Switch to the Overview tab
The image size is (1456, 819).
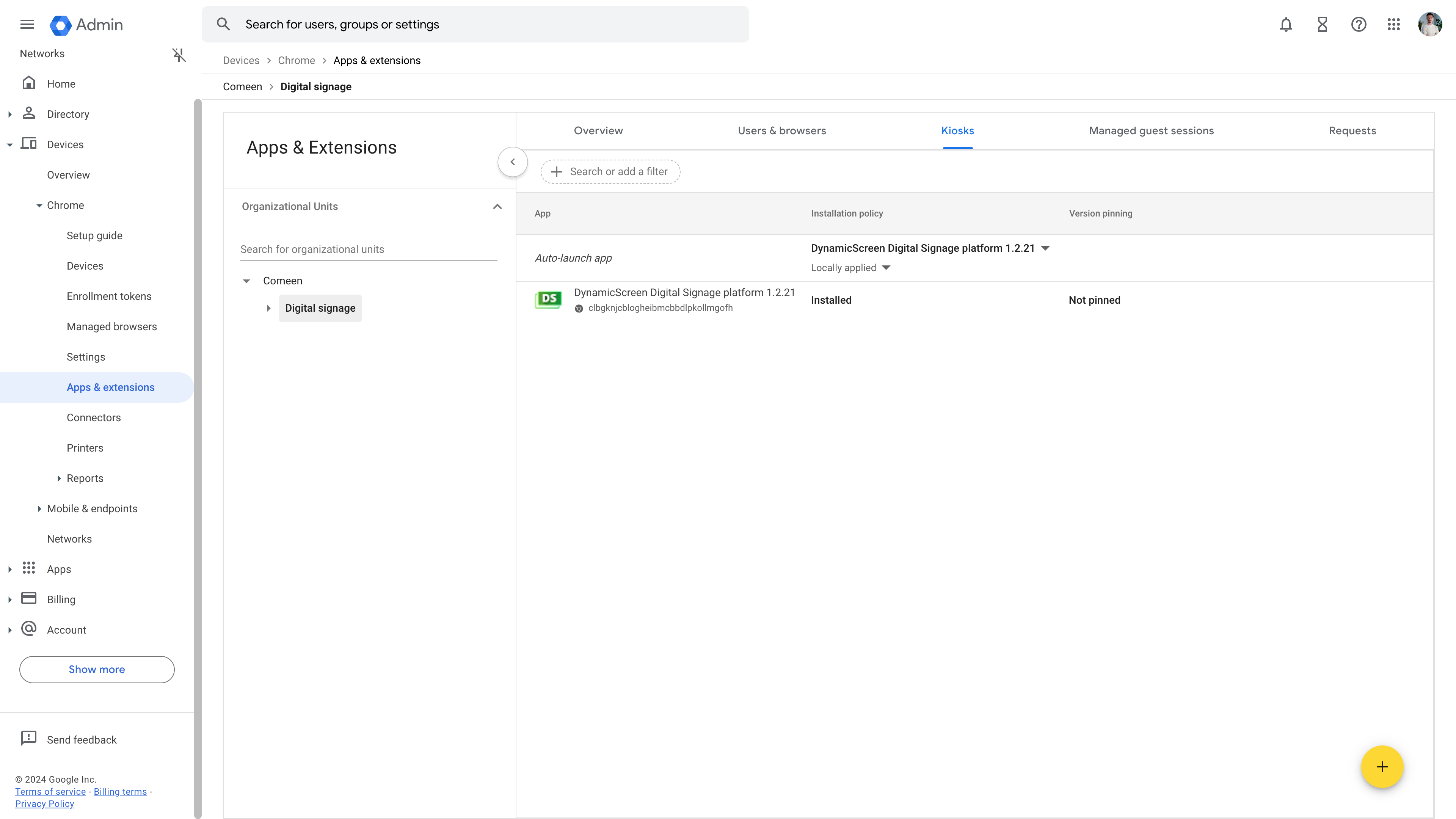click(598, 130)
